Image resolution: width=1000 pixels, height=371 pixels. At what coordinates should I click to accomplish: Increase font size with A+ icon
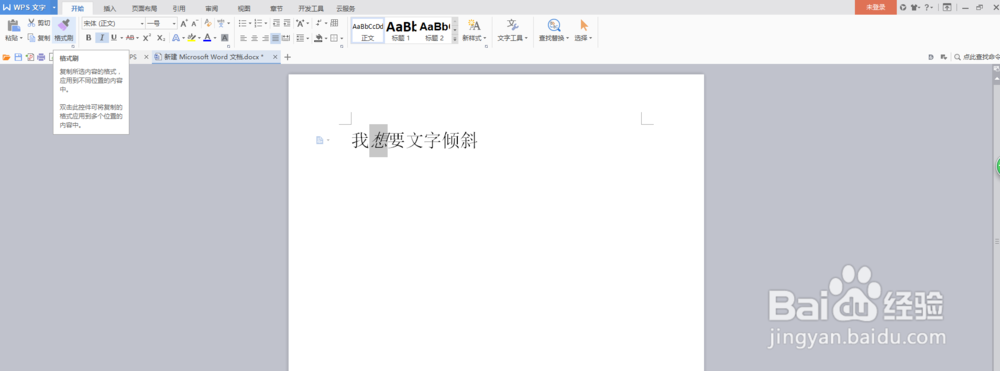[x=184, y=23]
